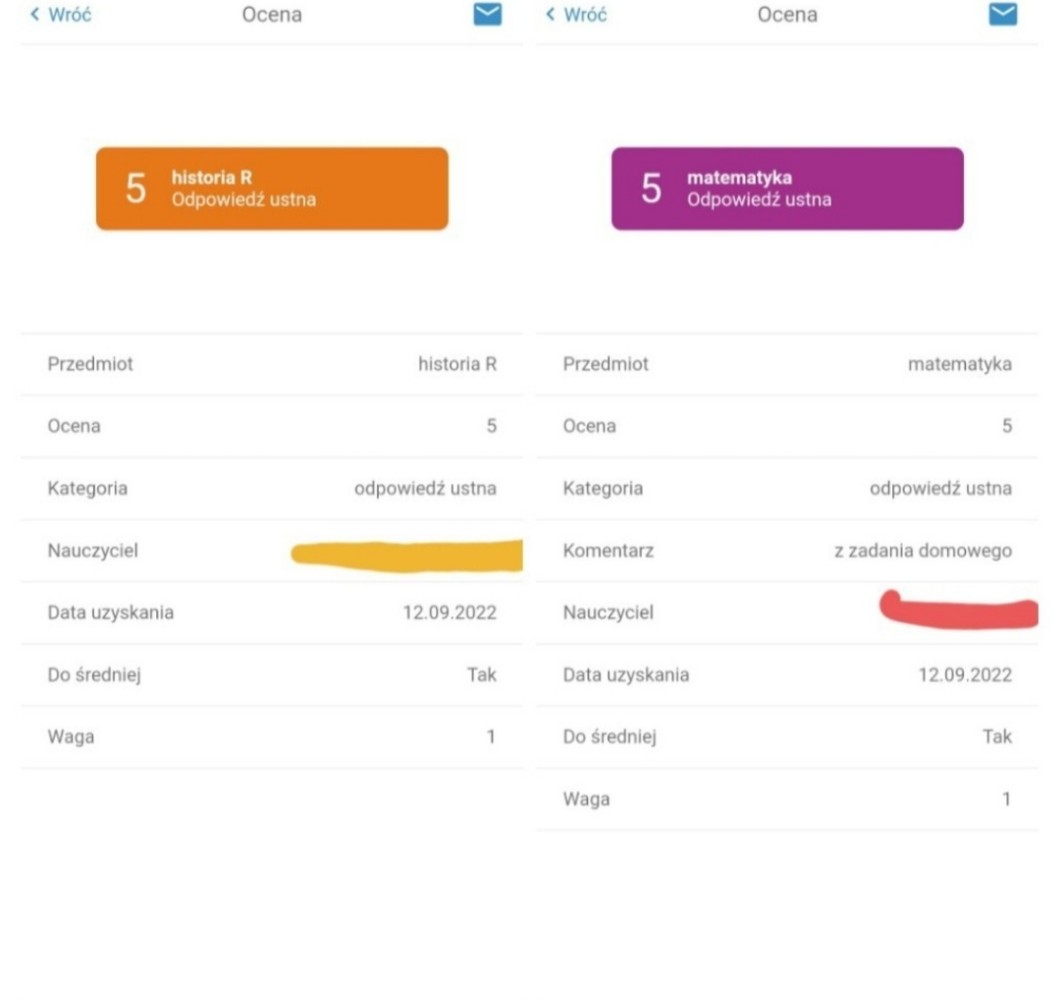Go back via Wróć on historia R screen
Viewport: 1060px width, 1001px height.
point(62,15)
